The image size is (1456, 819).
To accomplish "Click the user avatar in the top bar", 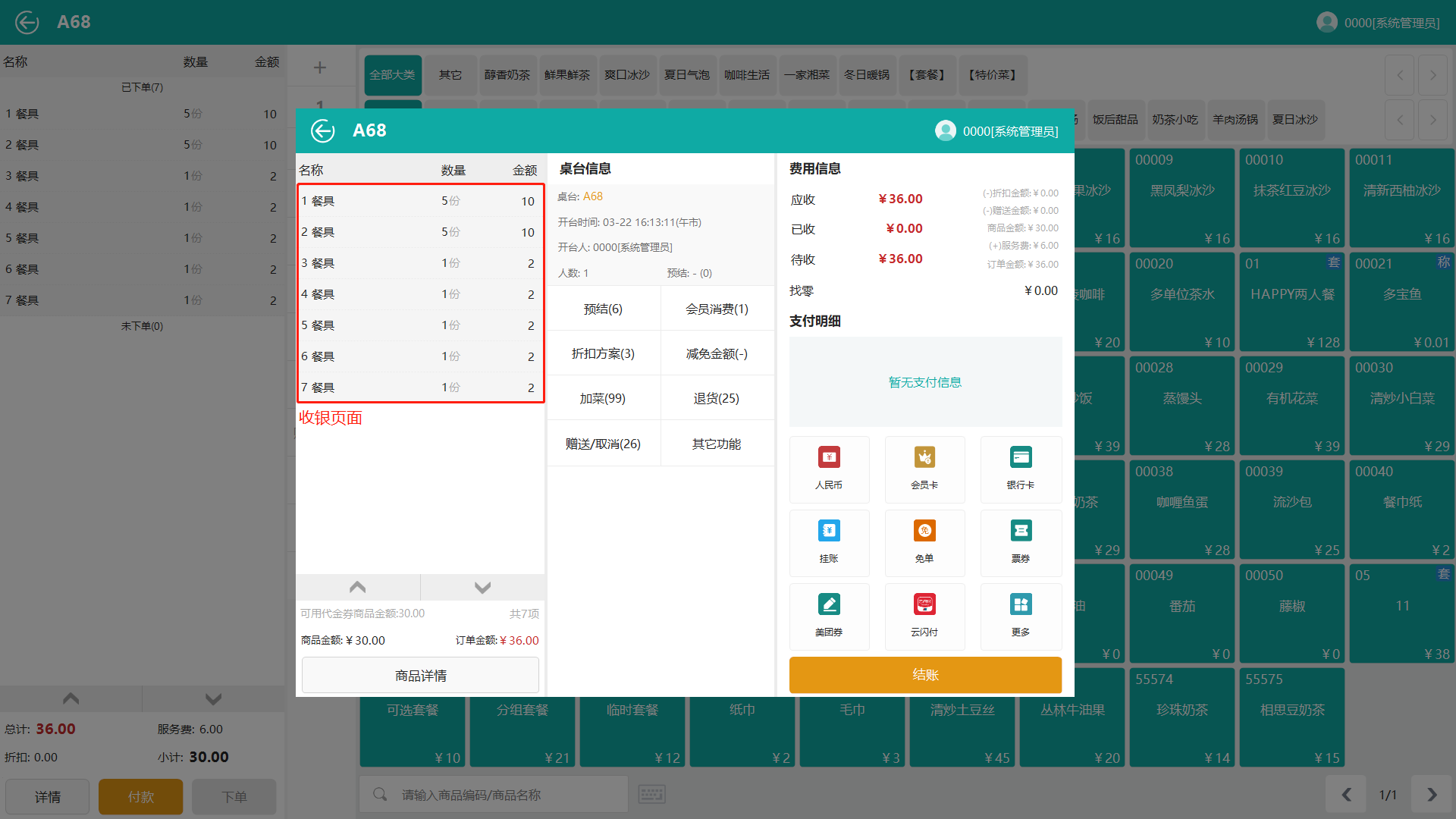I will click(1327, 22).
